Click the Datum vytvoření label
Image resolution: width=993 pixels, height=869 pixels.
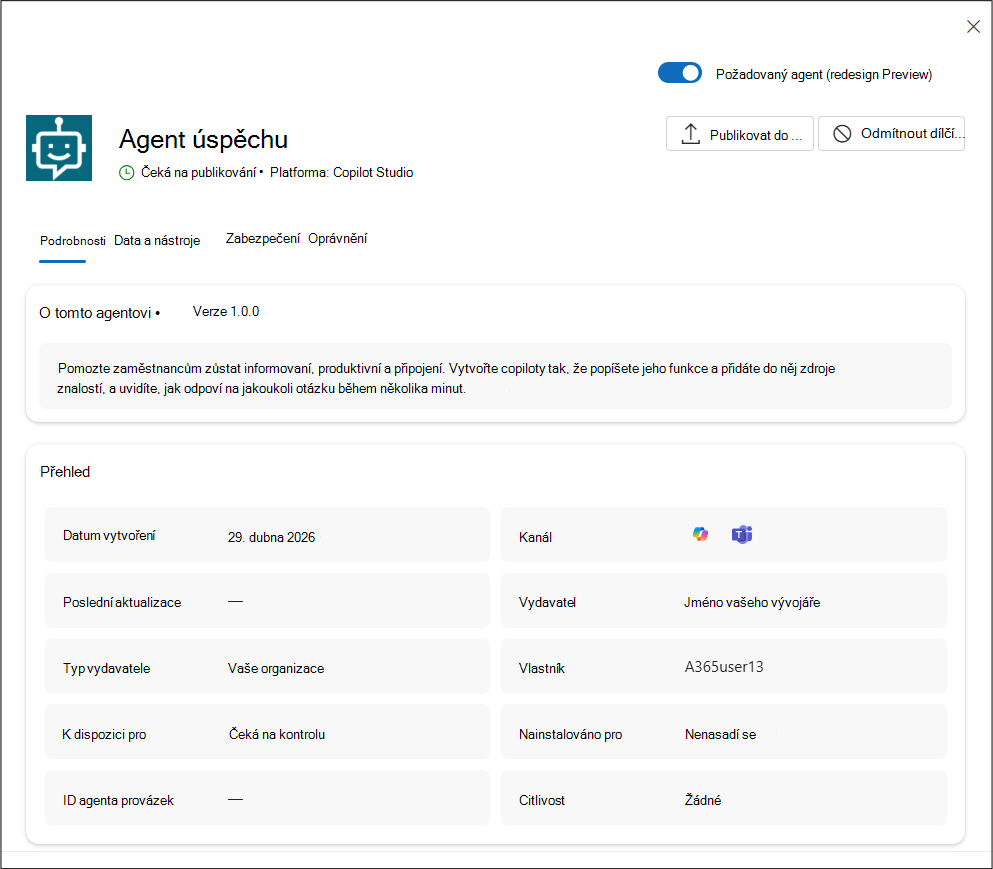[x=109, y=536]
